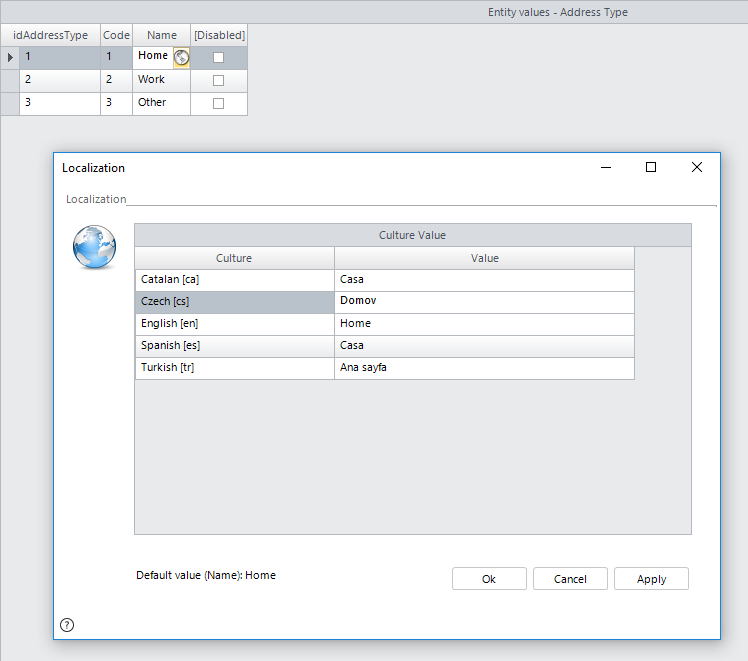The height and width of the screenshot is (661, 748).
Task: Click the Value column header
Action: 484,258
